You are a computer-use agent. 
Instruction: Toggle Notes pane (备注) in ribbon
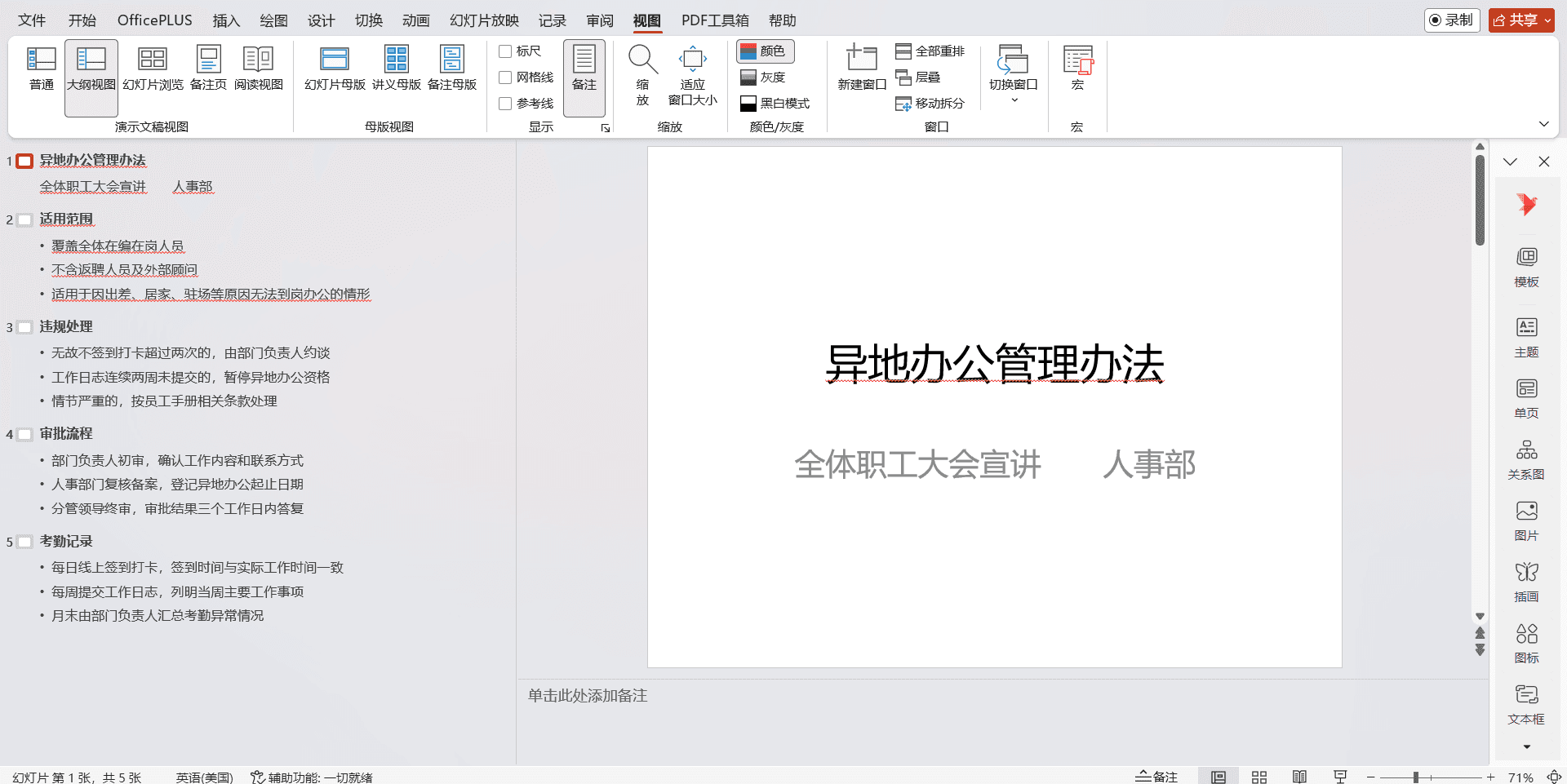pyautogui.click(x=584, y=78)
